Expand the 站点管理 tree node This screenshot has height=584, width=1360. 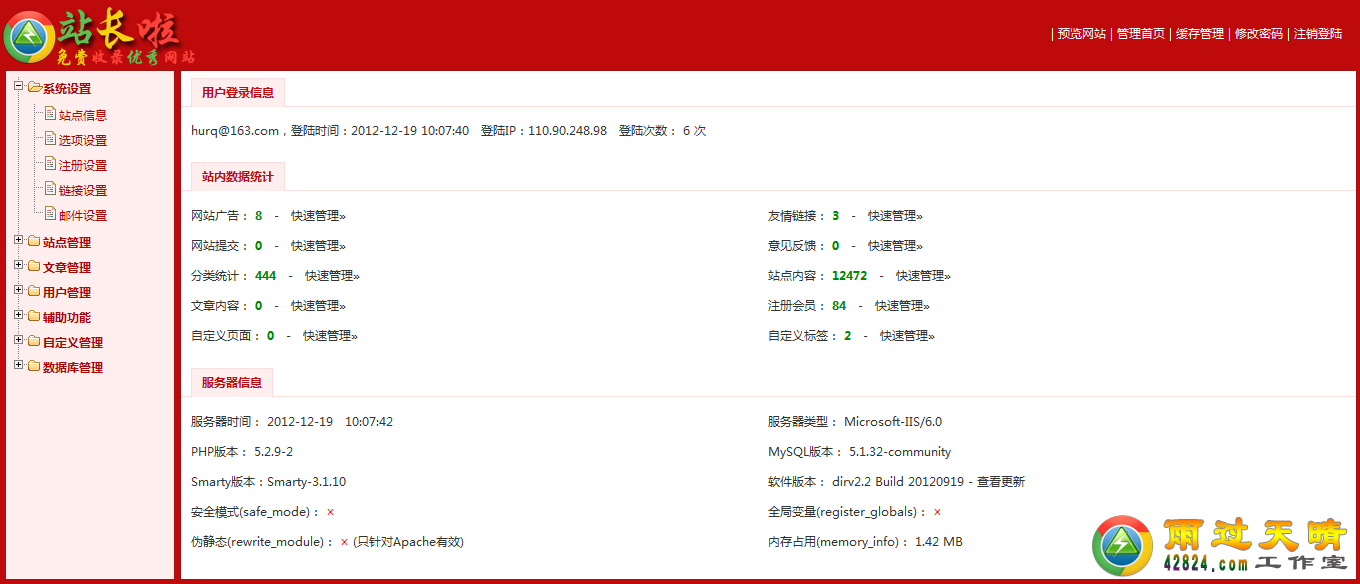pos(18,240)
